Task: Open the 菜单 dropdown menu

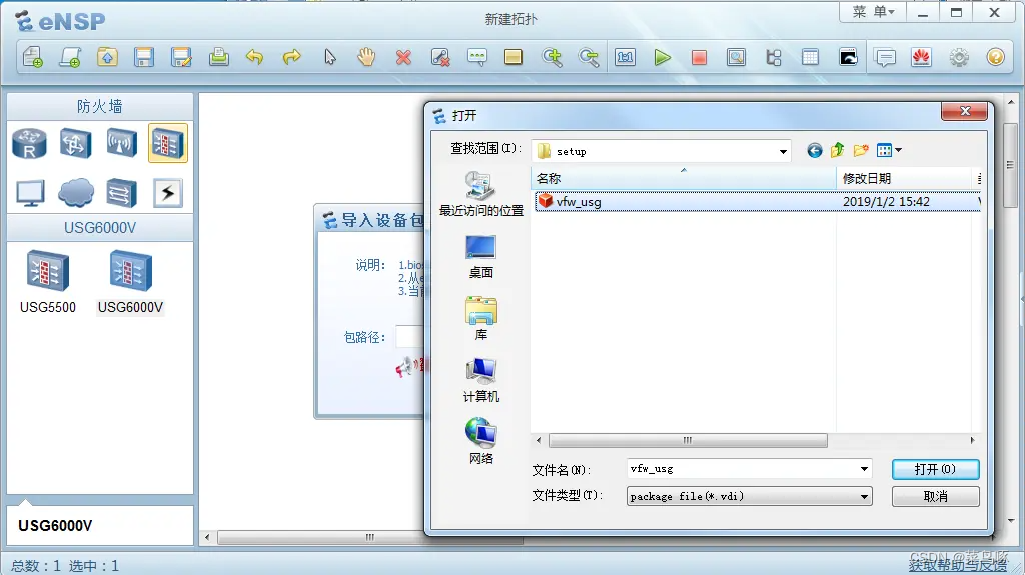Action: [873, 12]
